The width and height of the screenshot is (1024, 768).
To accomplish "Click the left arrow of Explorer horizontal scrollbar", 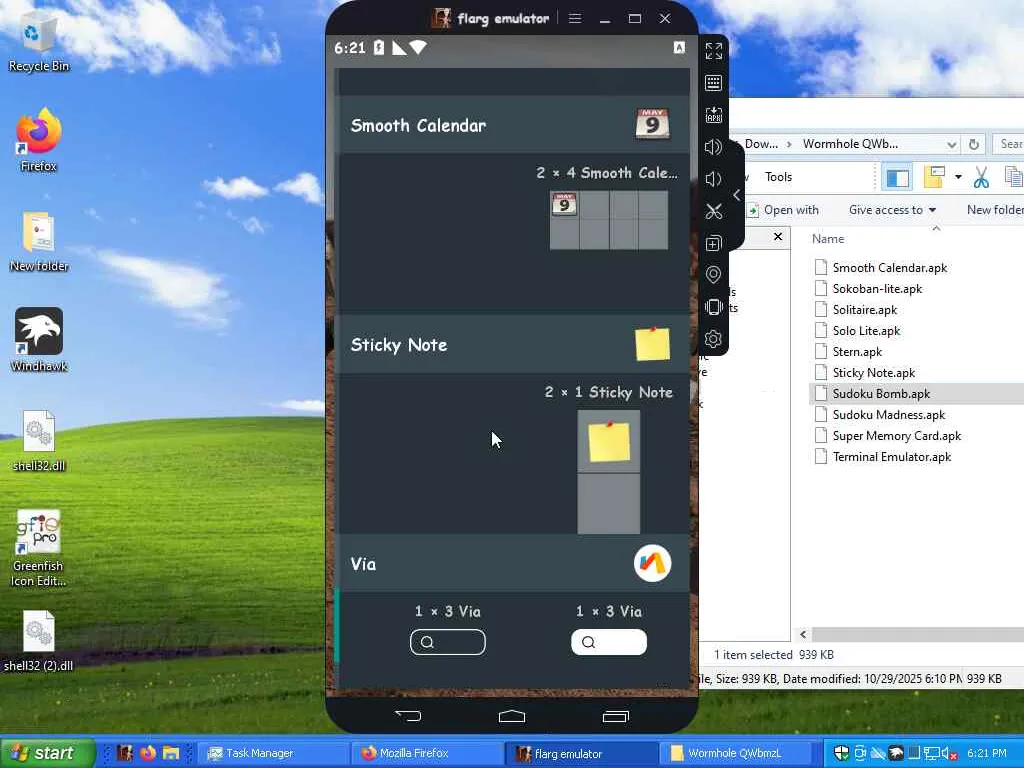I will (803, 634).
